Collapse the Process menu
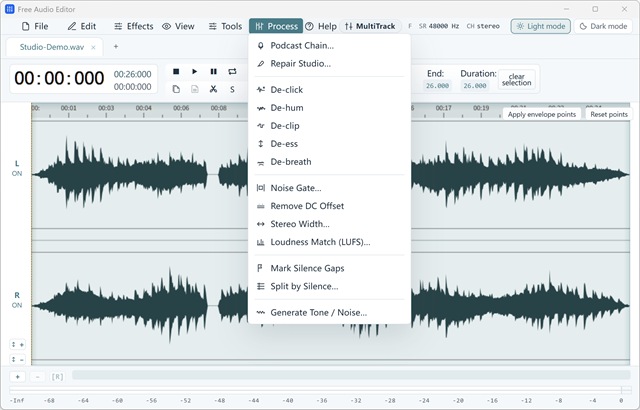This screenshot has height=410, width=640. [276, 26]
